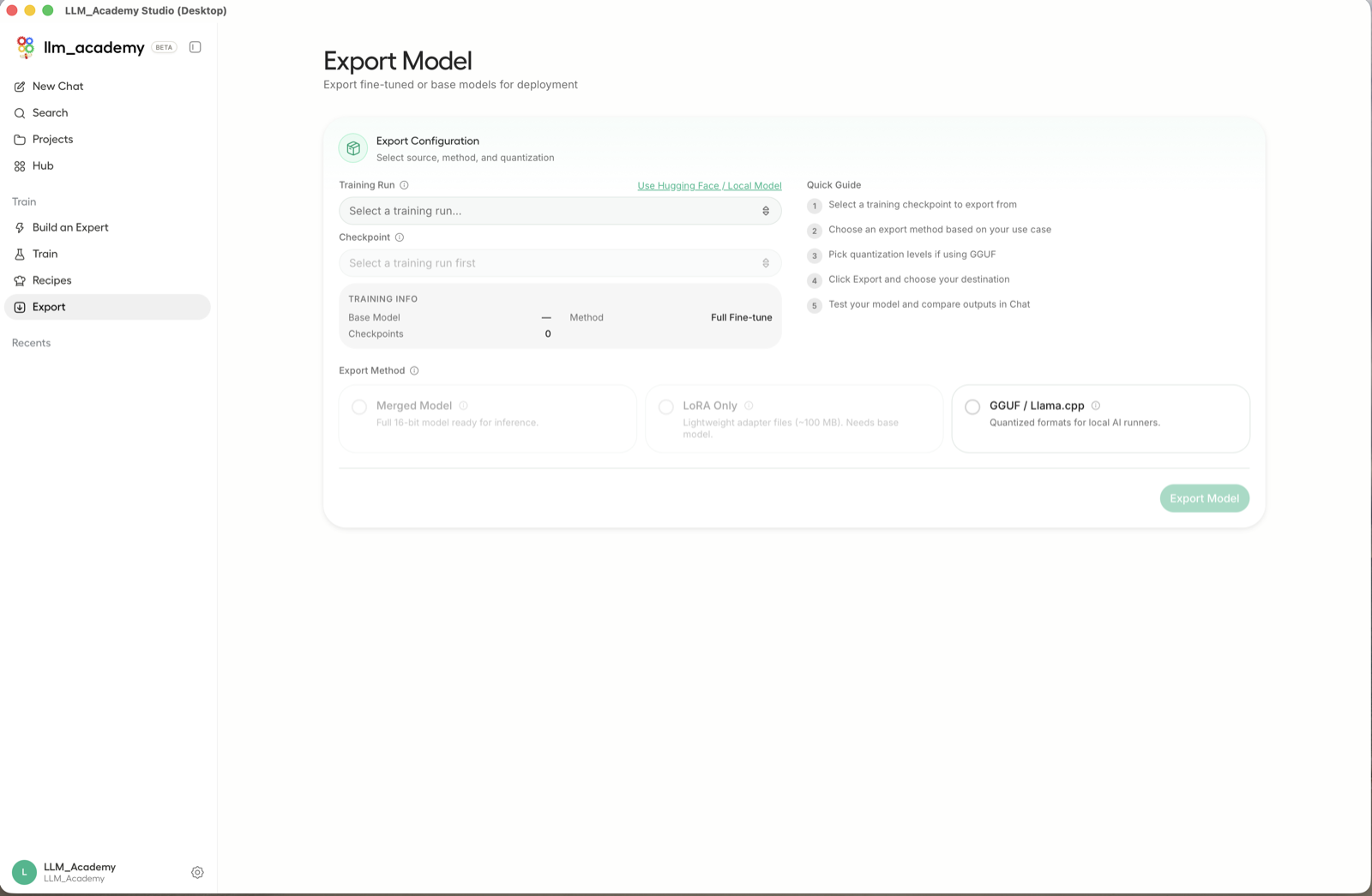Open New Chat in the sidebar
Viewport: 1372px width, 896px height.
pos(107,87)
